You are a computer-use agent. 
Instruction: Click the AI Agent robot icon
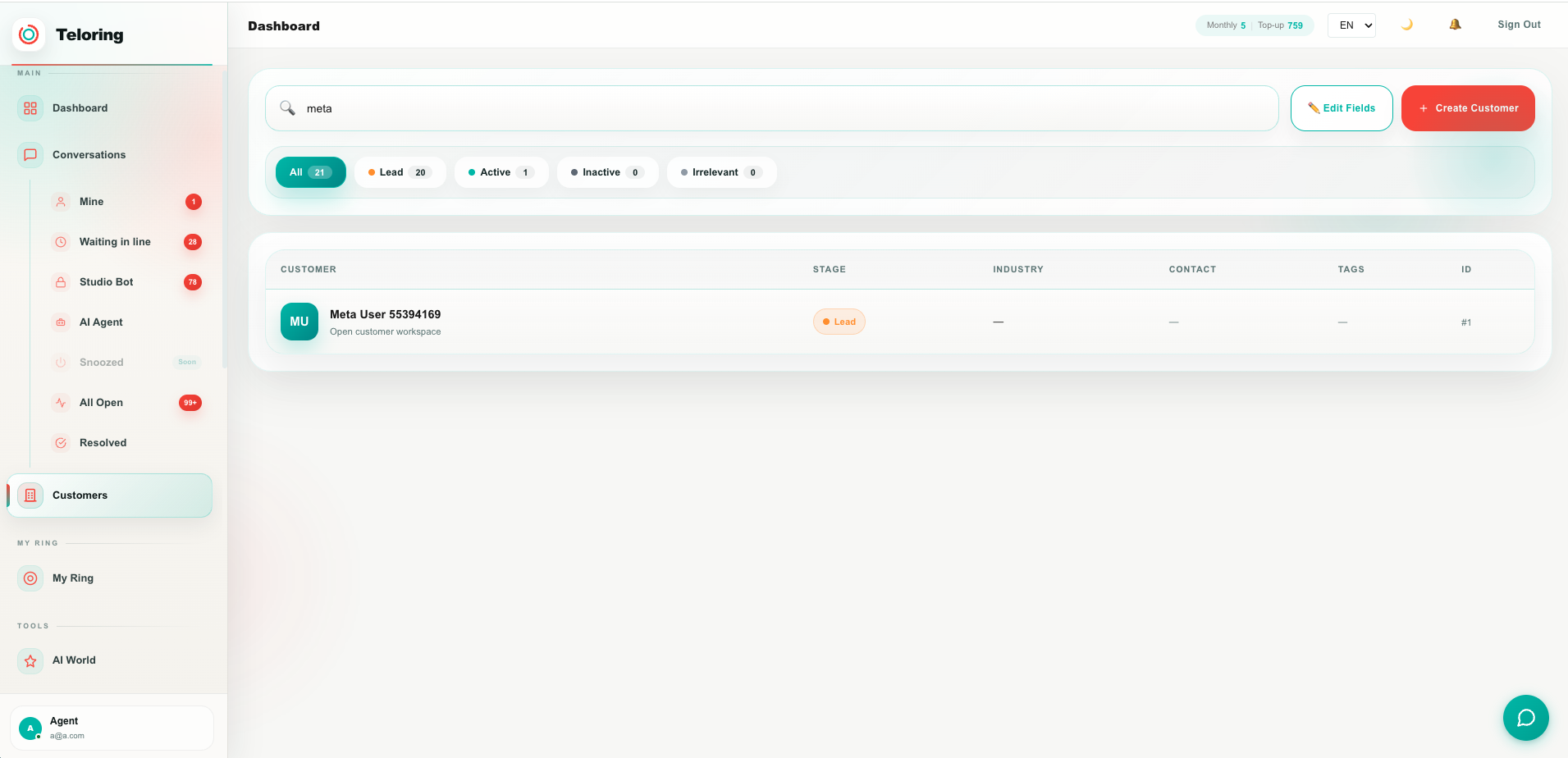(x=61, y=322)
